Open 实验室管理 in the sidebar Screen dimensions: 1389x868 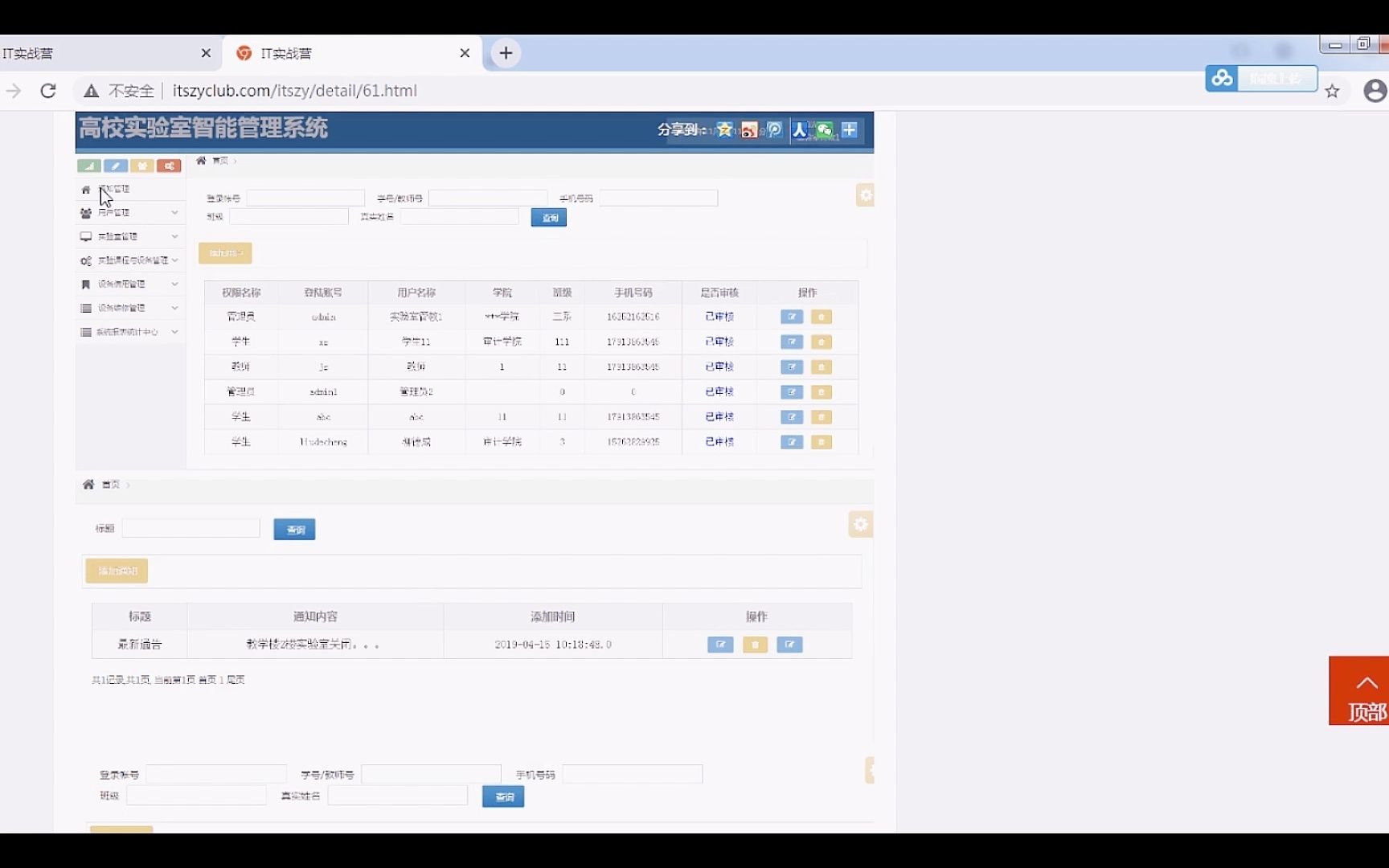pyautogui.click(x=117, y=236)
